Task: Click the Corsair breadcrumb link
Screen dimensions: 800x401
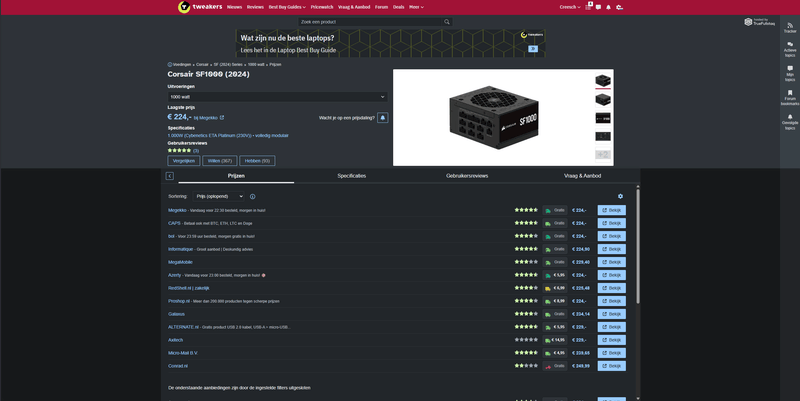Action: tap(202, 65)
